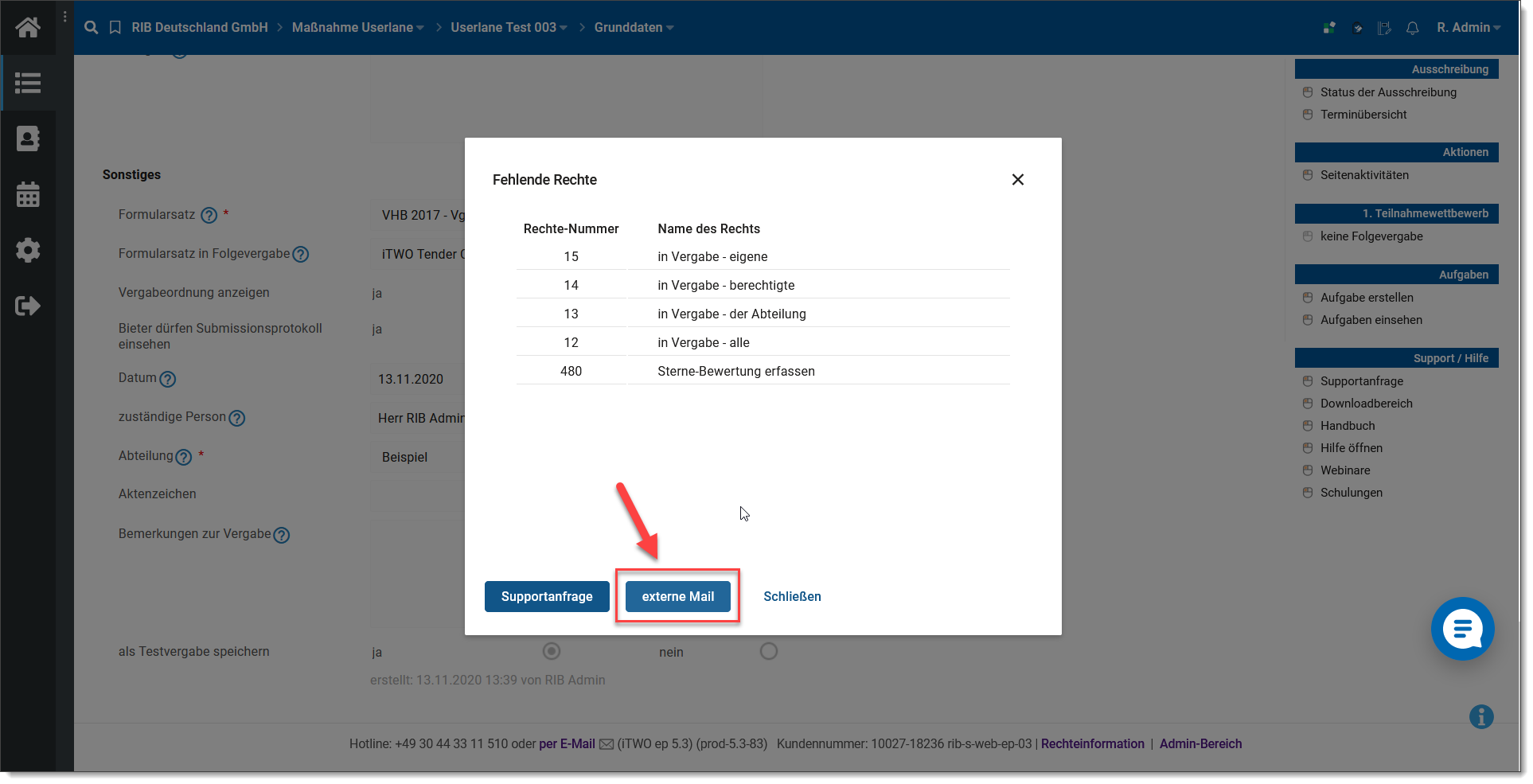Image resolution: width=1533 pixels, height=784 pixels.
Task: Click Hilfe öffnen entry
Action: tap(1352, 448)
